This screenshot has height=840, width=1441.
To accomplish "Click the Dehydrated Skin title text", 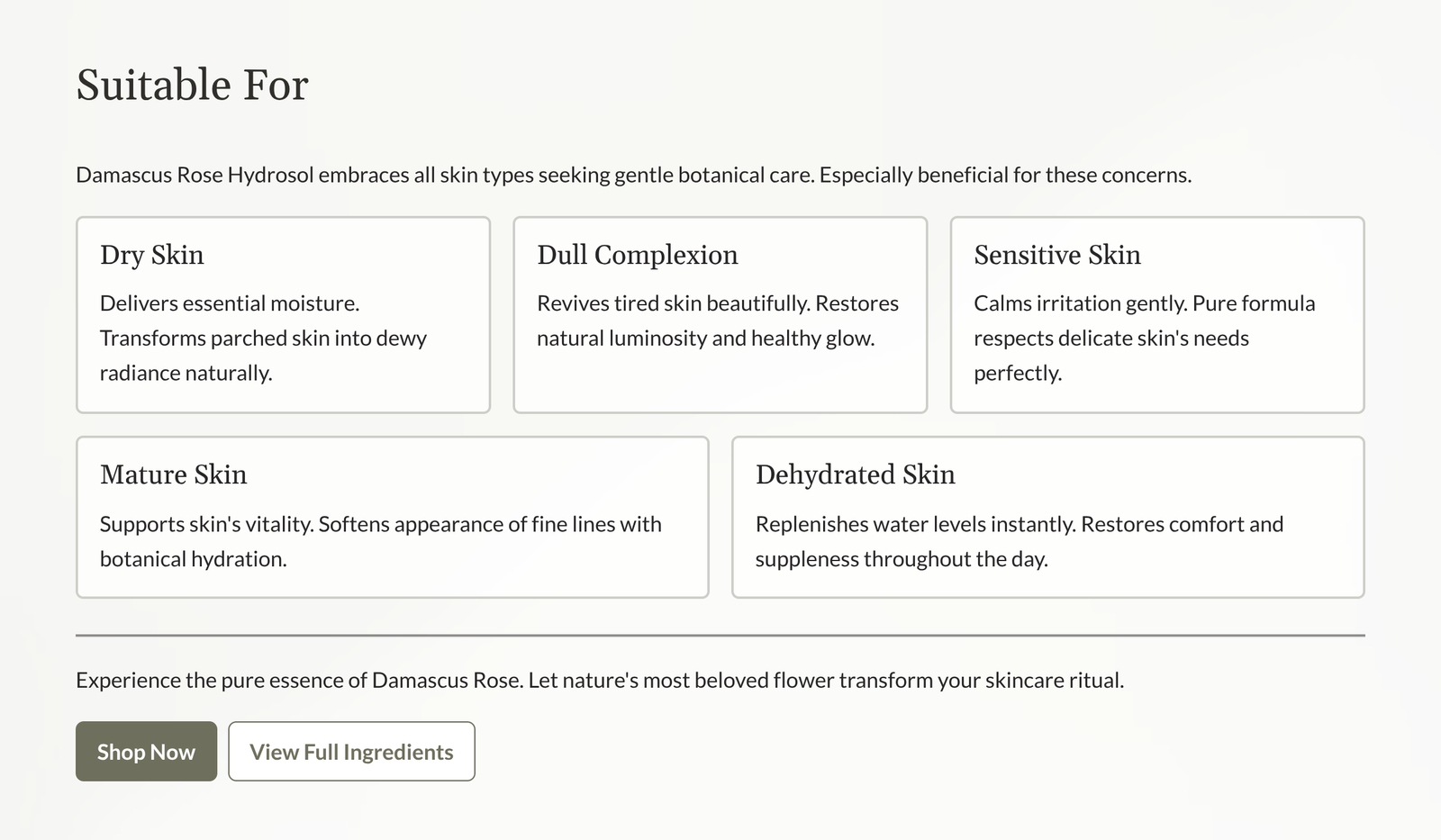I will tap(855, 474).
